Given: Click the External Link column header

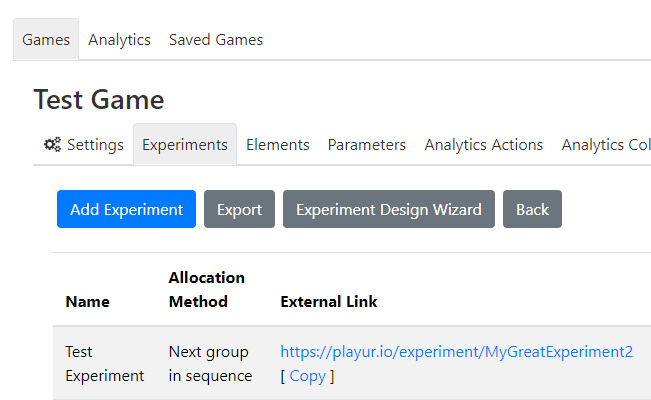Looking at the screenshot, I should [329, 302].
